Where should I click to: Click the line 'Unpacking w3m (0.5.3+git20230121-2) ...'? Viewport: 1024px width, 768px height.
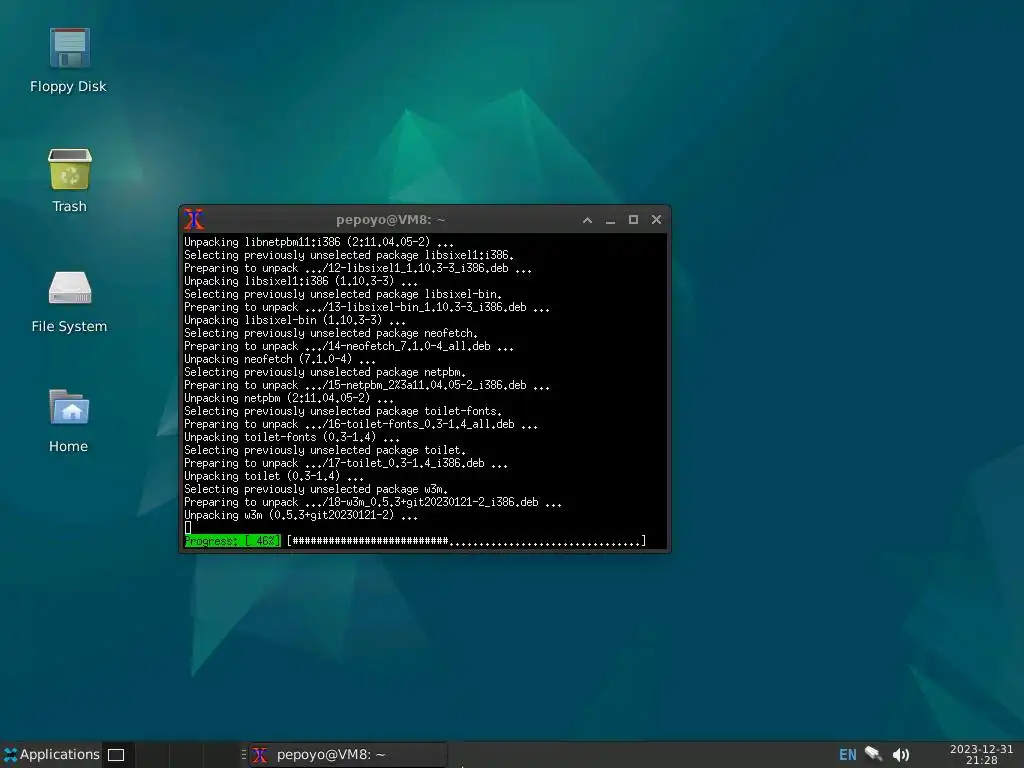tap(300, 515)
